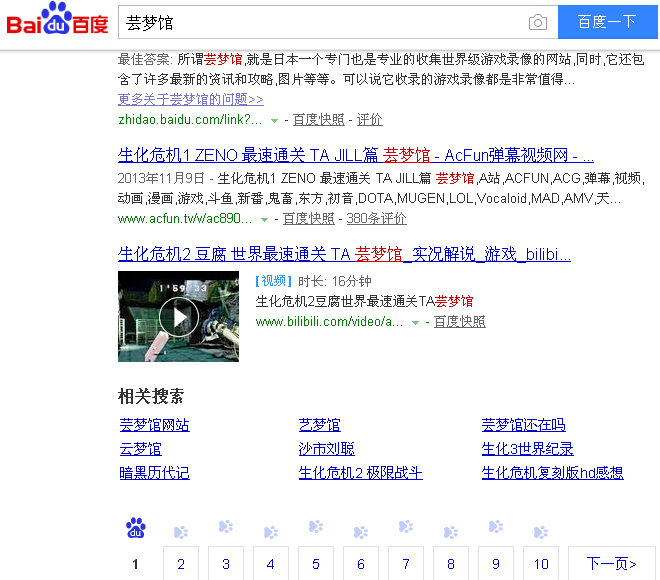Open 生化危机2 豆腐 bilibili result title

coord(344,254)
